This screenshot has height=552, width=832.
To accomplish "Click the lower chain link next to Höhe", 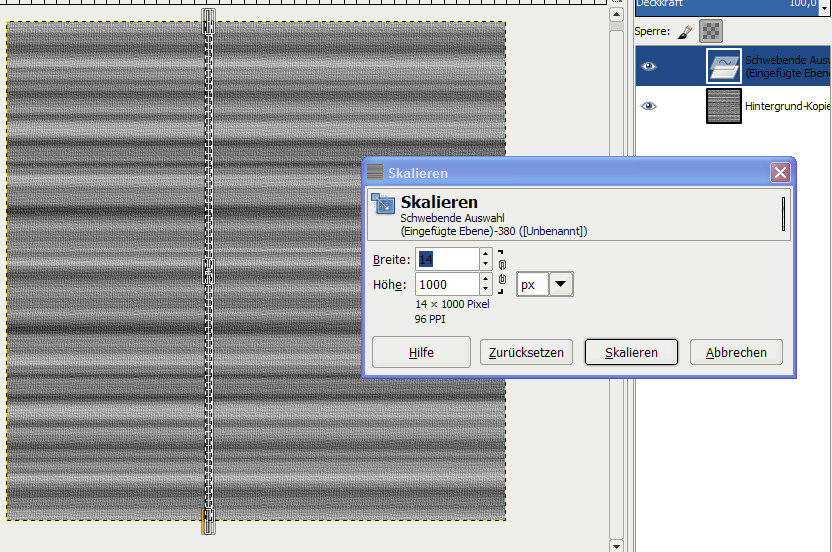I will 502,280.
